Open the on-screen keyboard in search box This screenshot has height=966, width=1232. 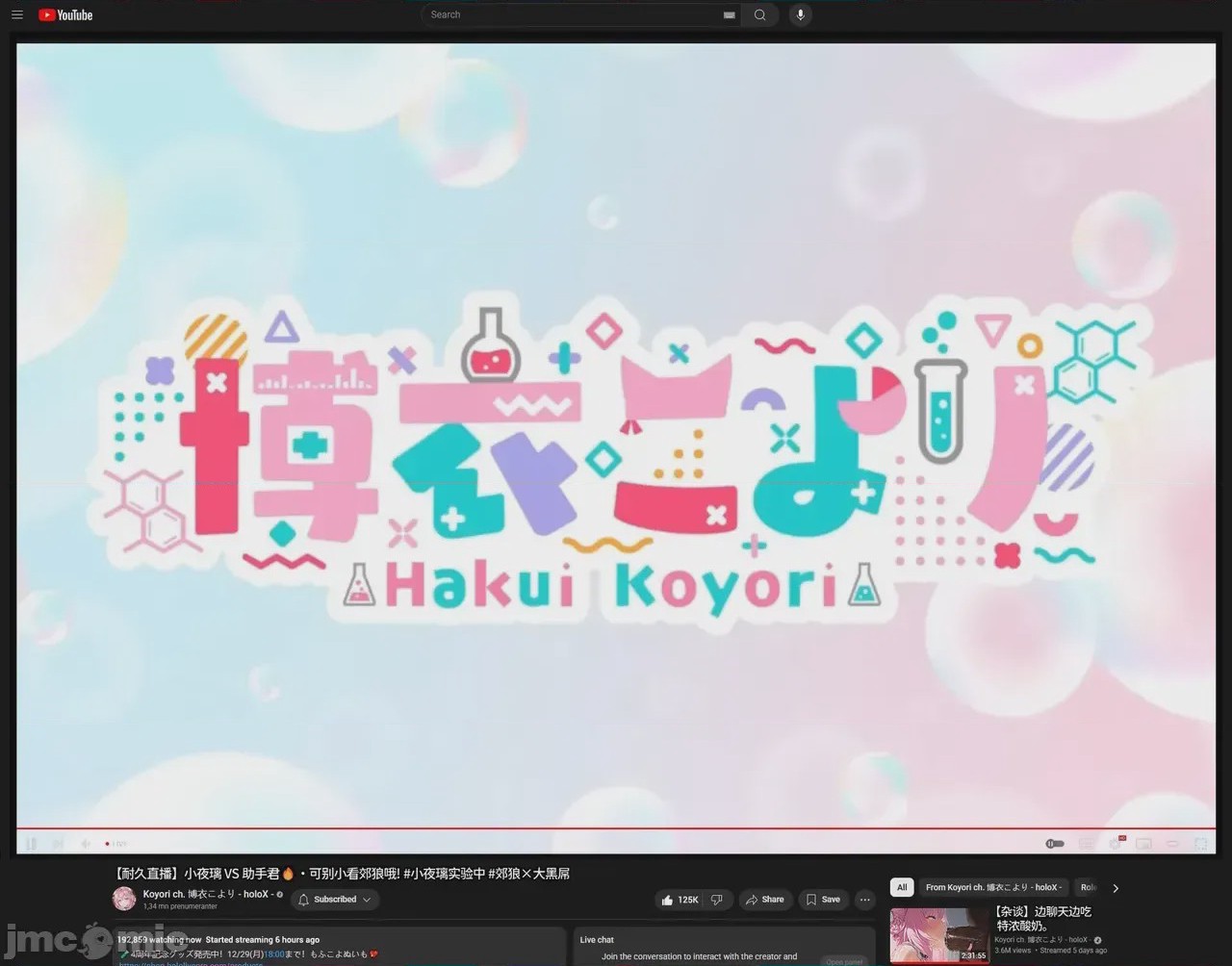[x=730, y=14]
